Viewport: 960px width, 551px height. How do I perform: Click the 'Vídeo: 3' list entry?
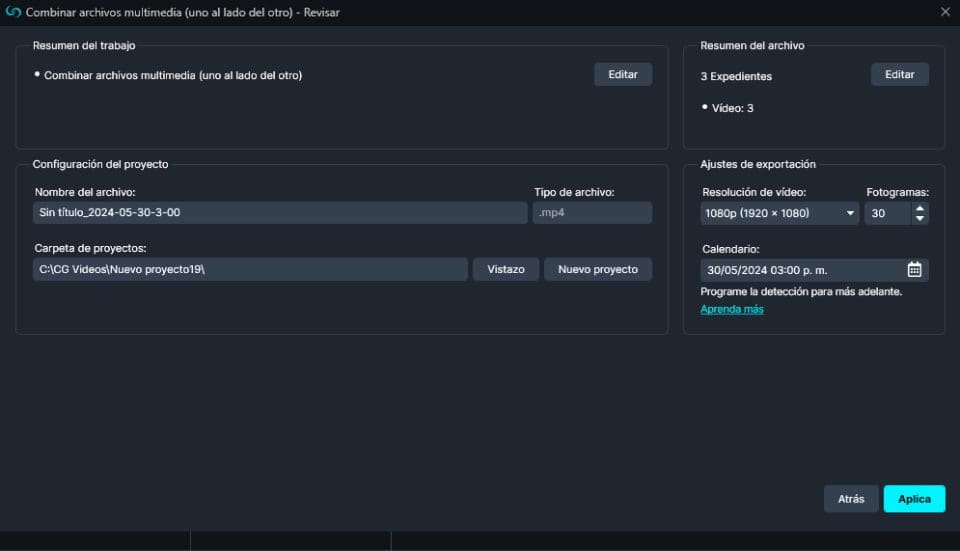(732, 108)
